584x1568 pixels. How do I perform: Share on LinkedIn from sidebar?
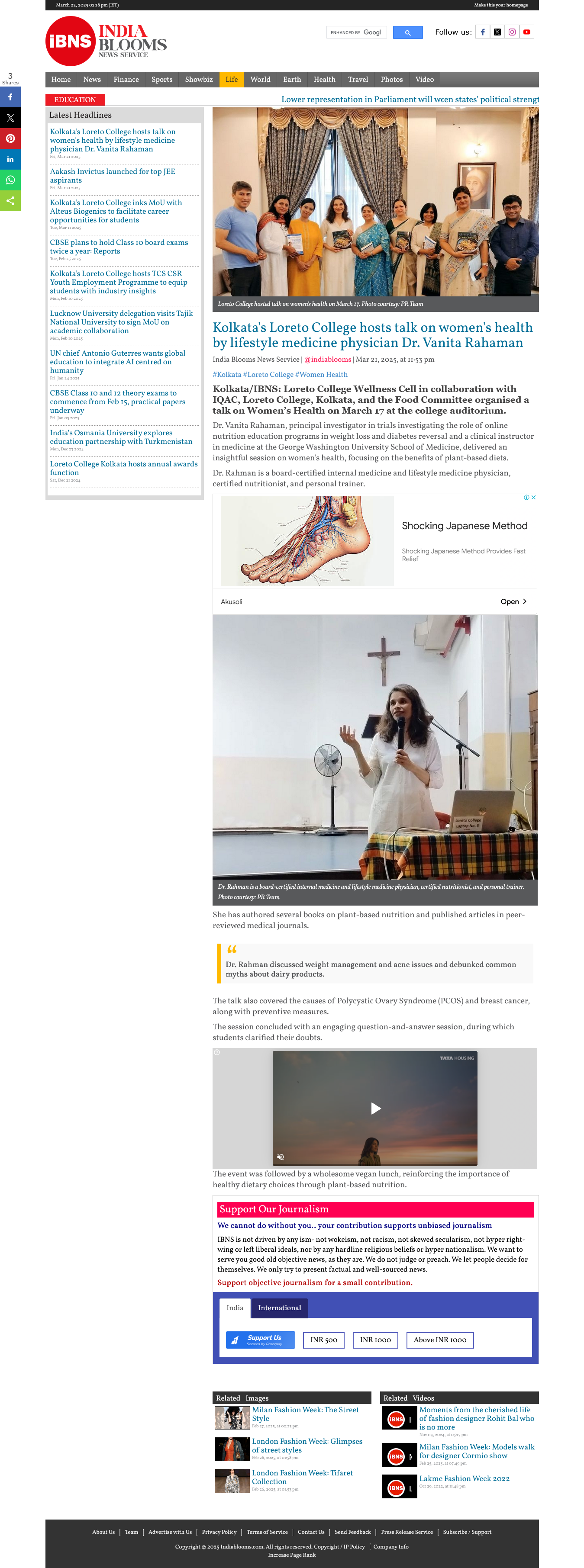pyautogui.click(x=10, y=159)
